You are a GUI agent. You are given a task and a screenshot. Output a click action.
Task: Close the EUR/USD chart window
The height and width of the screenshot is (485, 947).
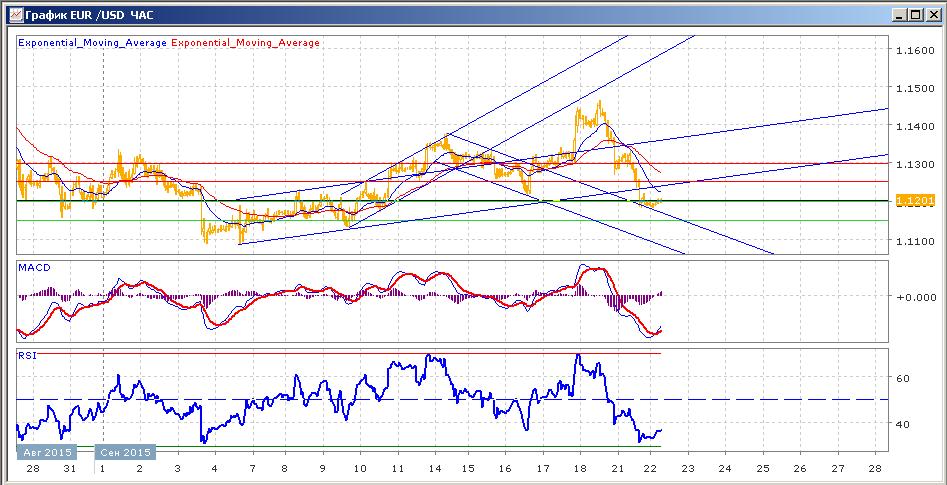[932, 15]
